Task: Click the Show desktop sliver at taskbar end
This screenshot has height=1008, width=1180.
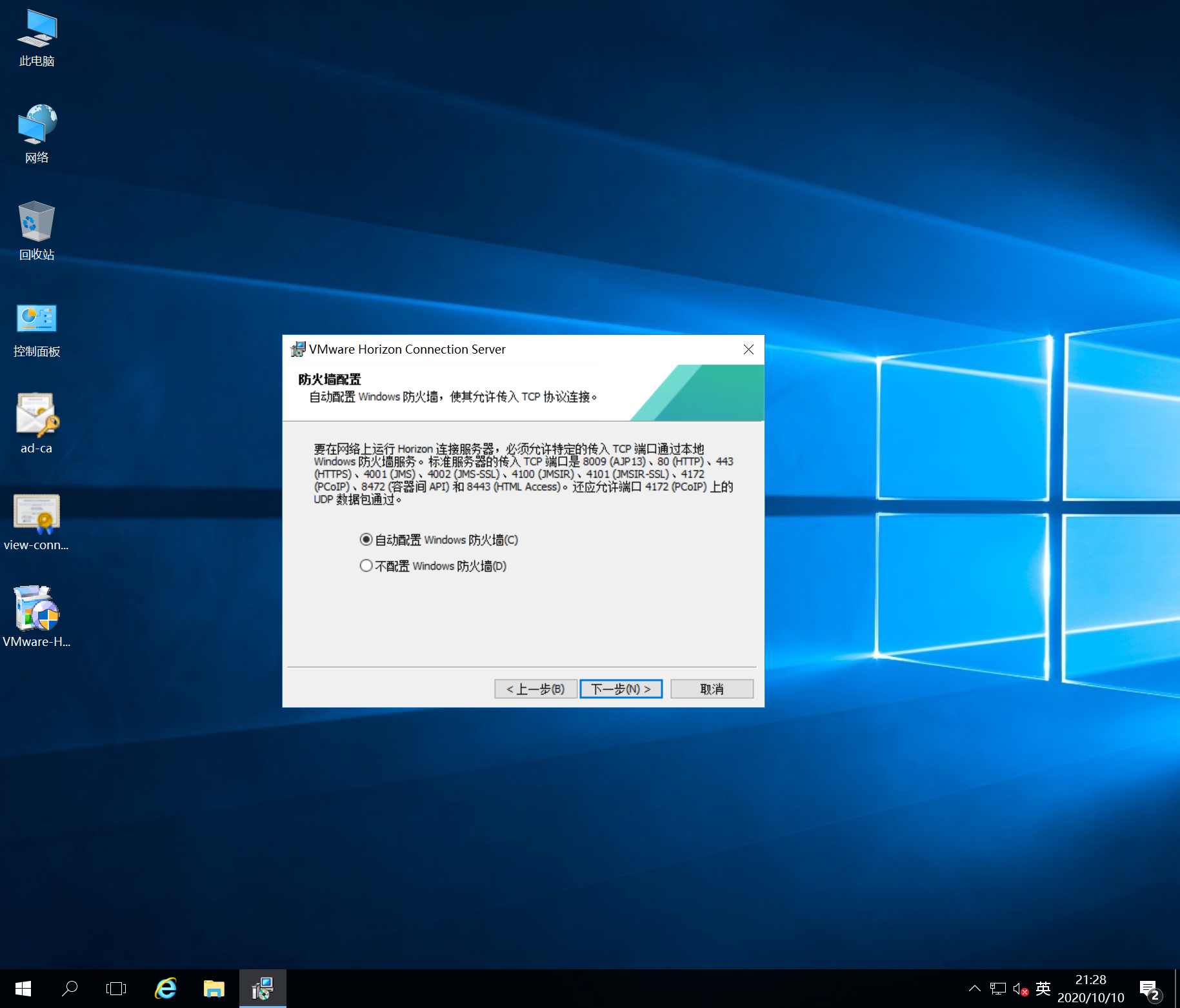Action: 1177,989
